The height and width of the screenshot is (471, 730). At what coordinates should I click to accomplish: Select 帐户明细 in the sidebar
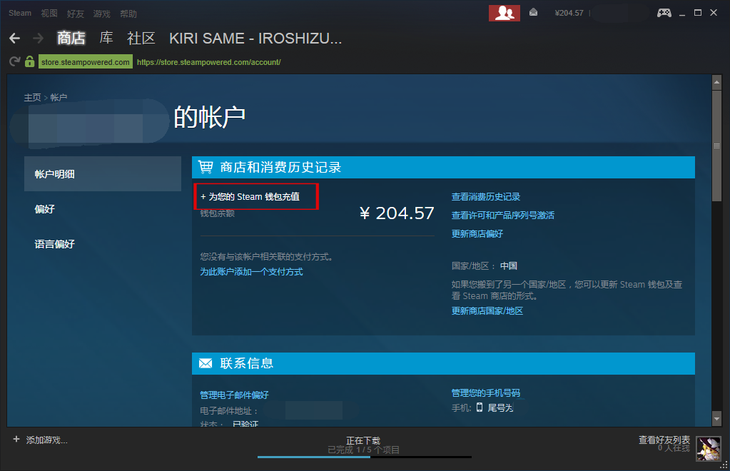click(x=102, y=174)
